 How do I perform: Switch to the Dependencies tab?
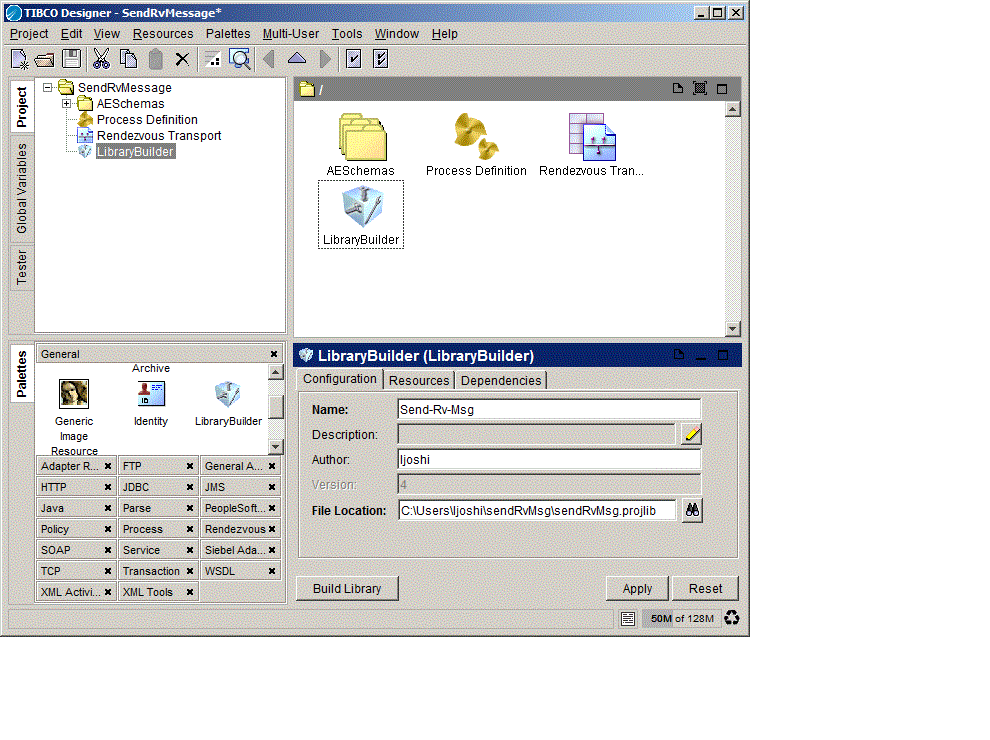(501, 381)
